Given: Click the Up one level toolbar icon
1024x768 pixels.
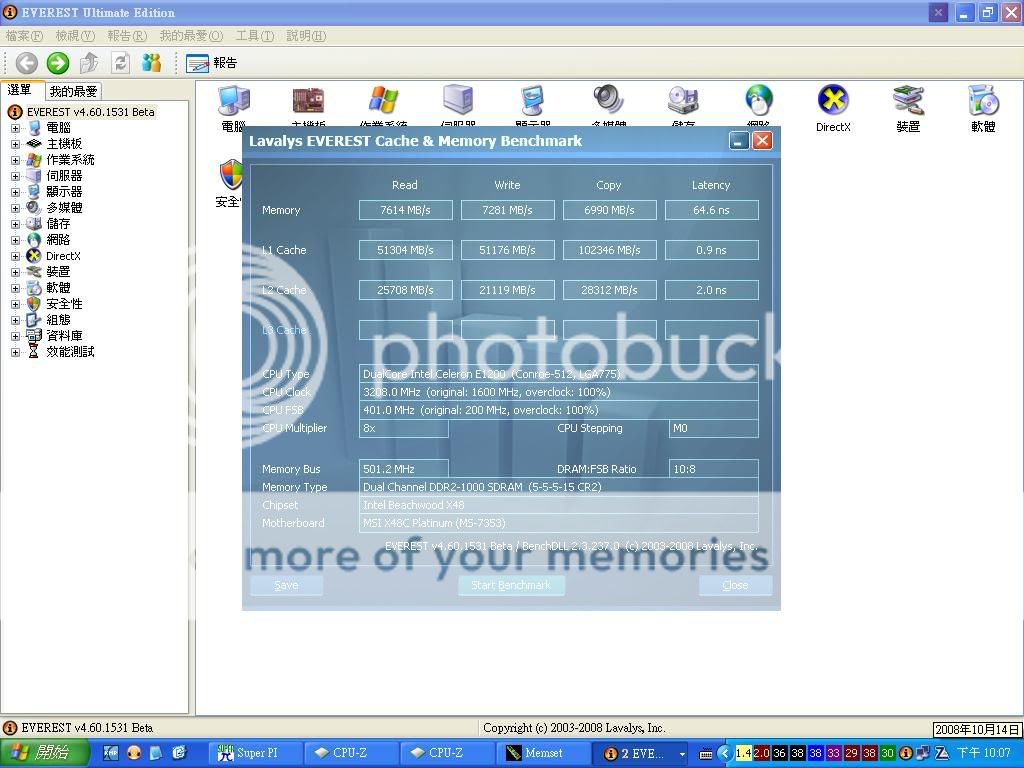Looking at the screenshot, I should (89, 63).
